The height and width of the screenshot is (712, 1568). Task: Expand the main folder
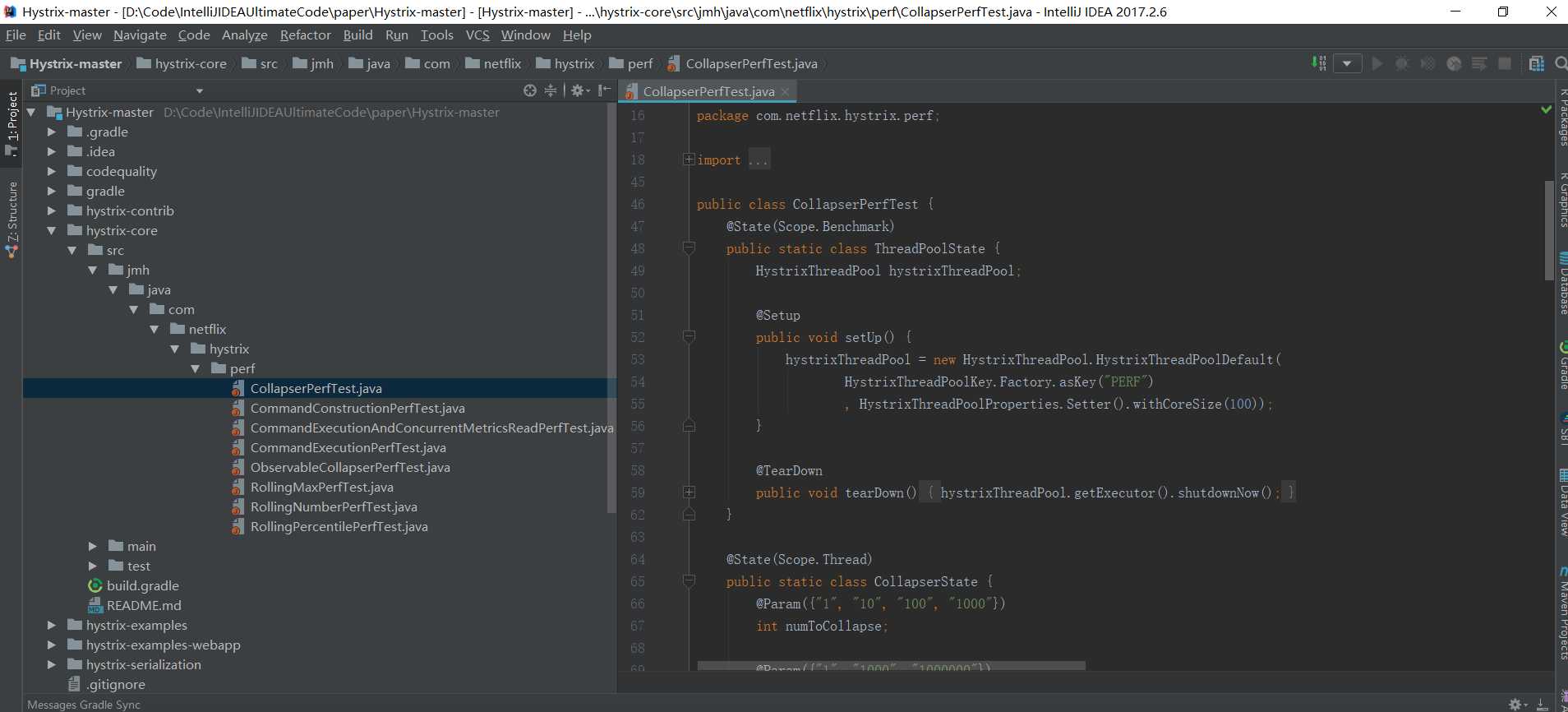[93, 546]
